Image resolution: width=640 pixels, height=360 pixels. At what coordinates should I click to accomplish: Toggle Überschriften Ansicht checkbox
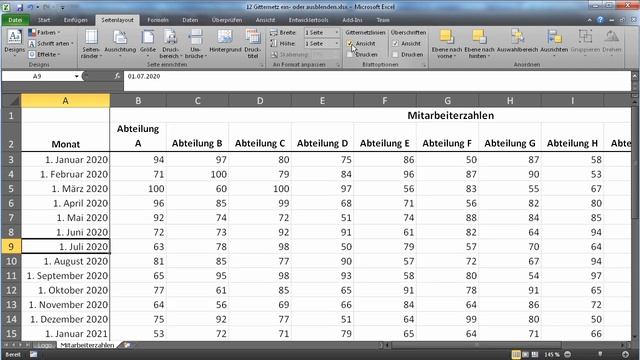395,43
